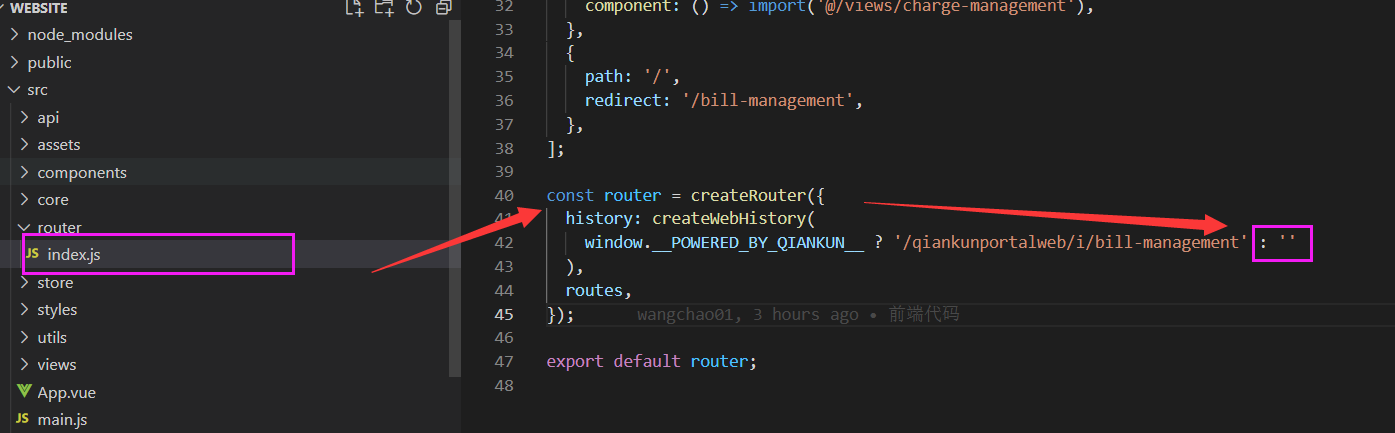Select the api folder label
The height and width of the screenshot is (433, 1395).
pos(48,118)
